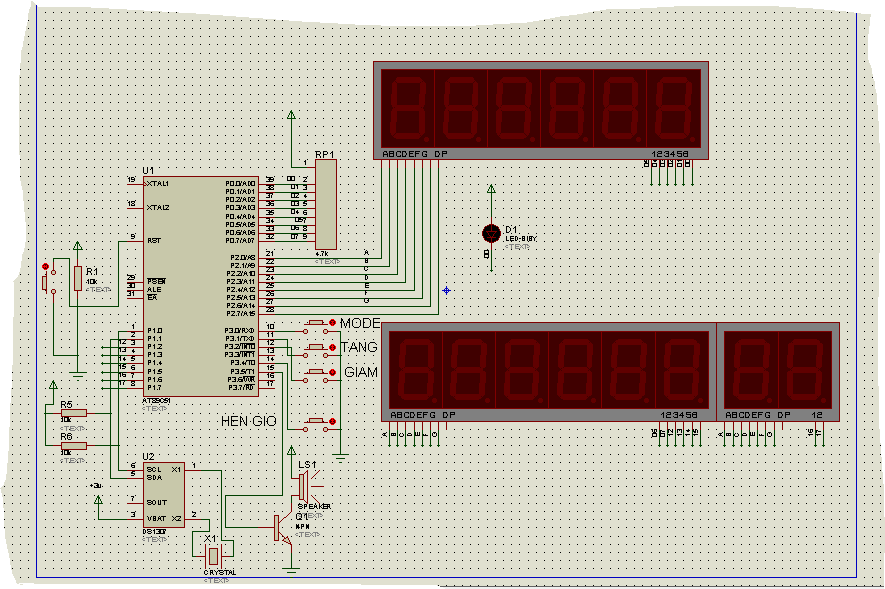
Task: Click the power terminal above the D1 LED
Action: [491, 189]
